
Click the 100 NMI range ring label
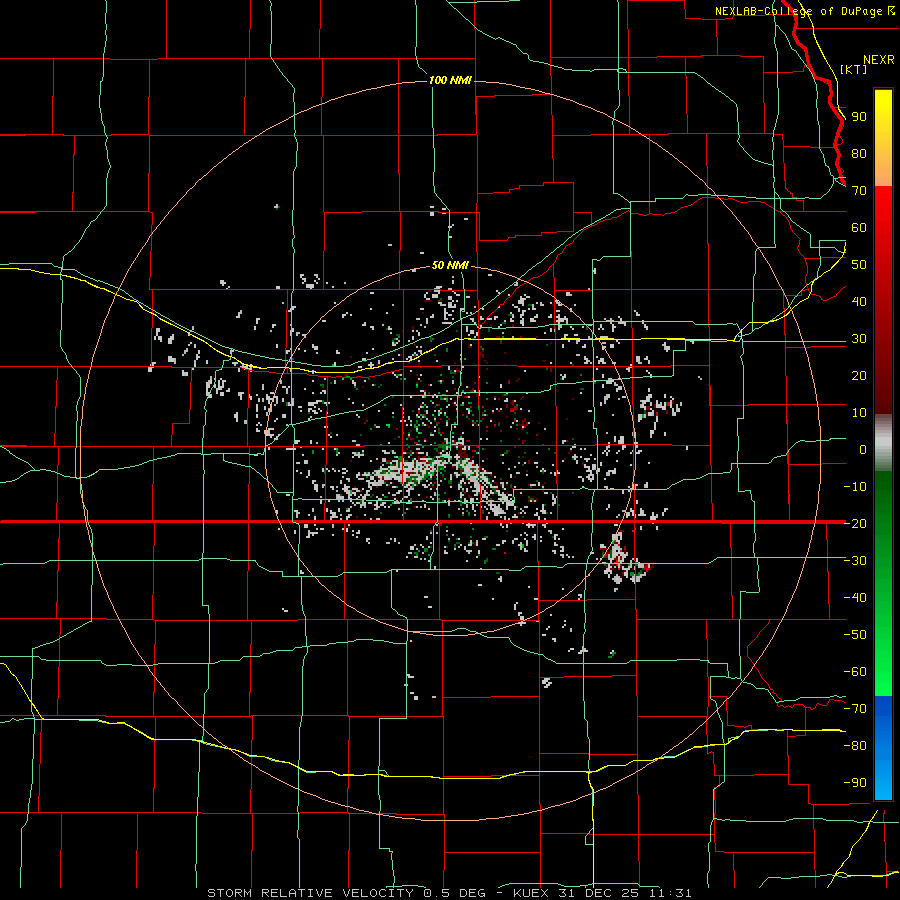click(450, 80)
